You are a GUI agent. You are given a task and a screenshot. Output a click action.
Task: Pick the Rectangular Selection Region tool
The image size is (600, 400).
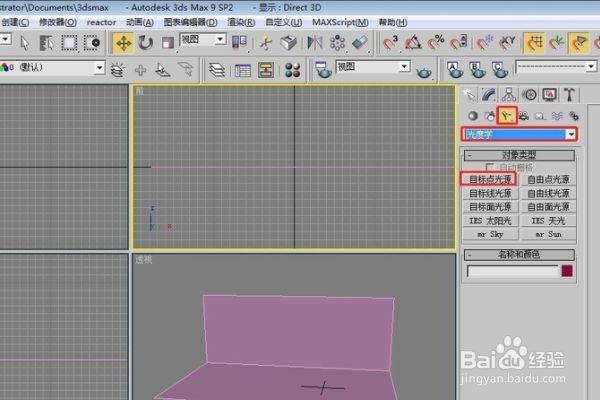69,43
